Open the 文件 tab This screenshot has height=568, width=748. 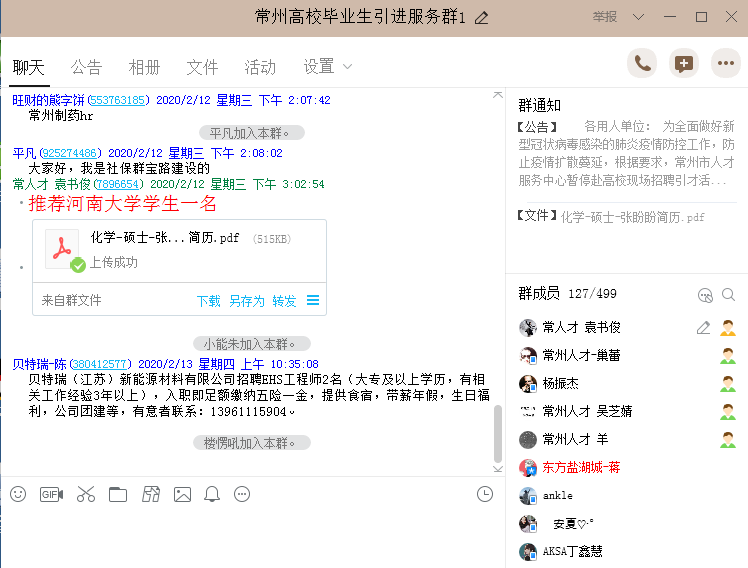[202, 67]
